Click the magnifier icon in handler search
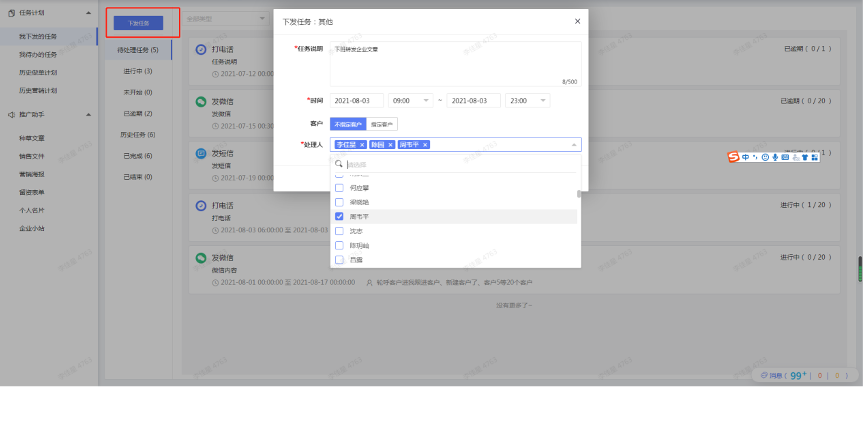 (339, 164)
